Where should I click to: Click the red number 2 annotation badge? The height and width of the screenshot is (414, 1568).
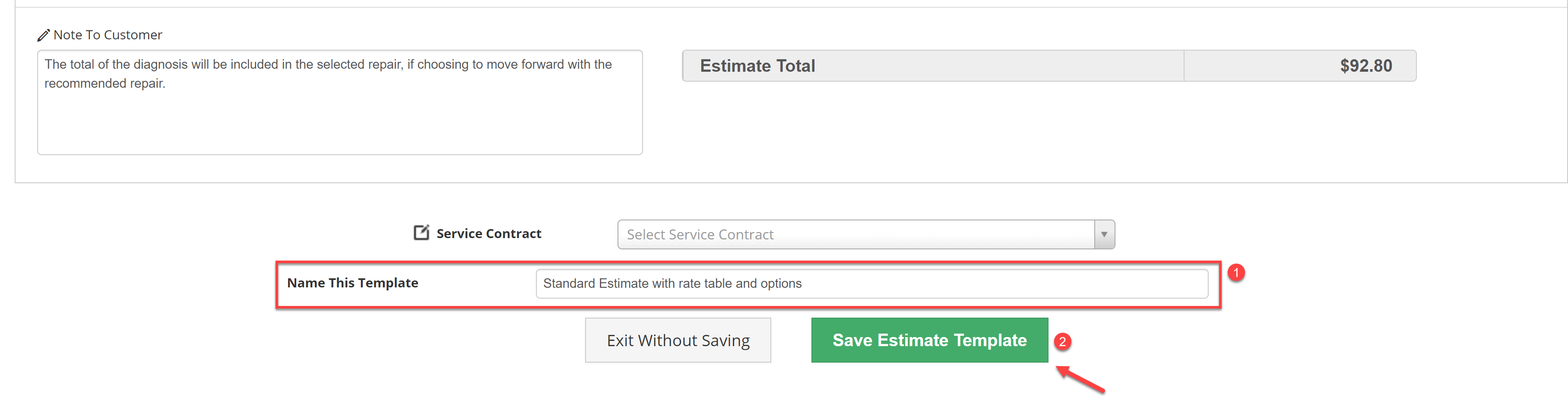1062,342
